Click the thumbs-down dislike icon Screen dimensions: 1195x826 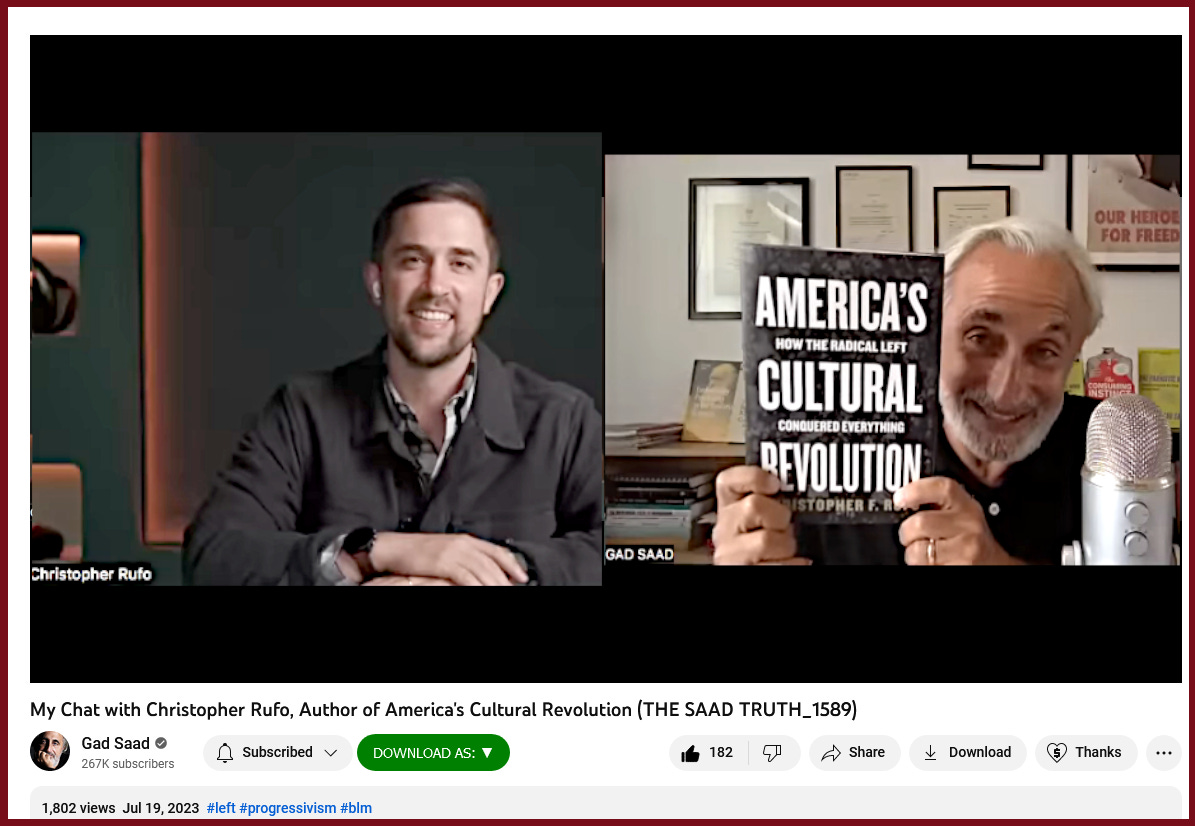(x=772, y=753)
